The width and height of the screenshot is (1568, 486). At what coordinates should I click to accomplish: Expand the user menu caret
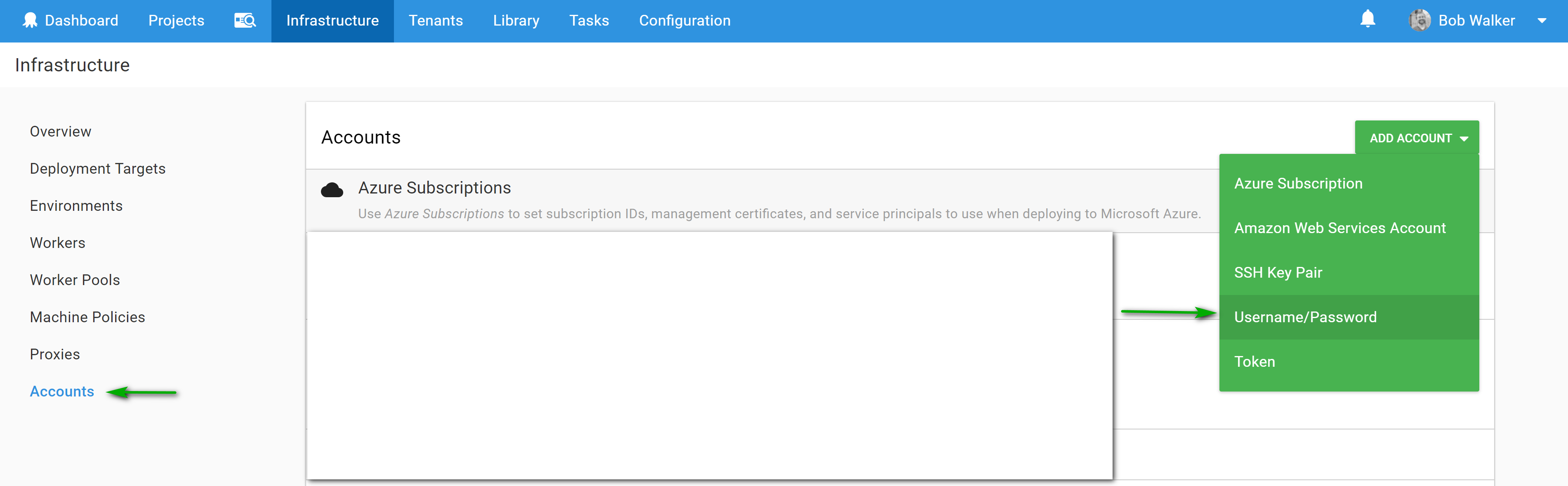pyautogui.click(x=1542, y=21)
